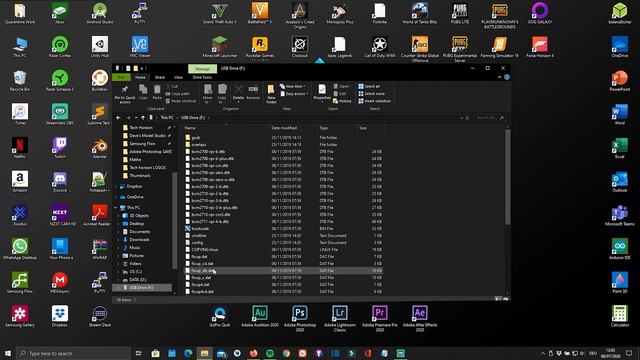Open the Calculator desktop shortcut
This screenshot has width=640, height=360.
[620, 316]
